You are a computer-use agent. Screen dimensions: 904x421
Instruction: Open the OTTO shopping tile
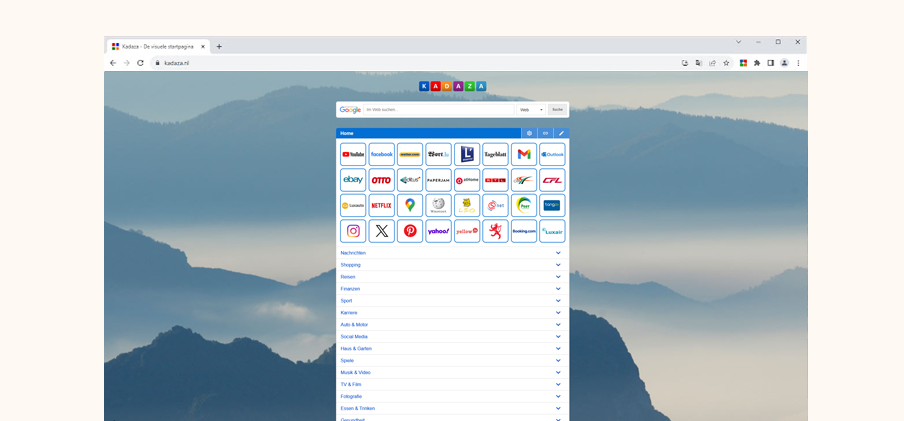[x=382, y=180]
